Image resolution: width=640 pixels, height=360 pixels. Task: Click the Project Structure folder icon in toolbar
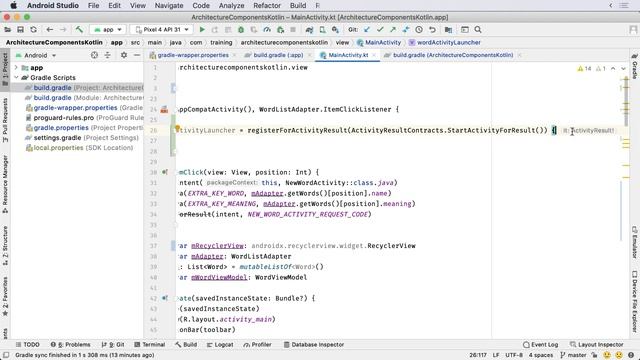[448, 30]
